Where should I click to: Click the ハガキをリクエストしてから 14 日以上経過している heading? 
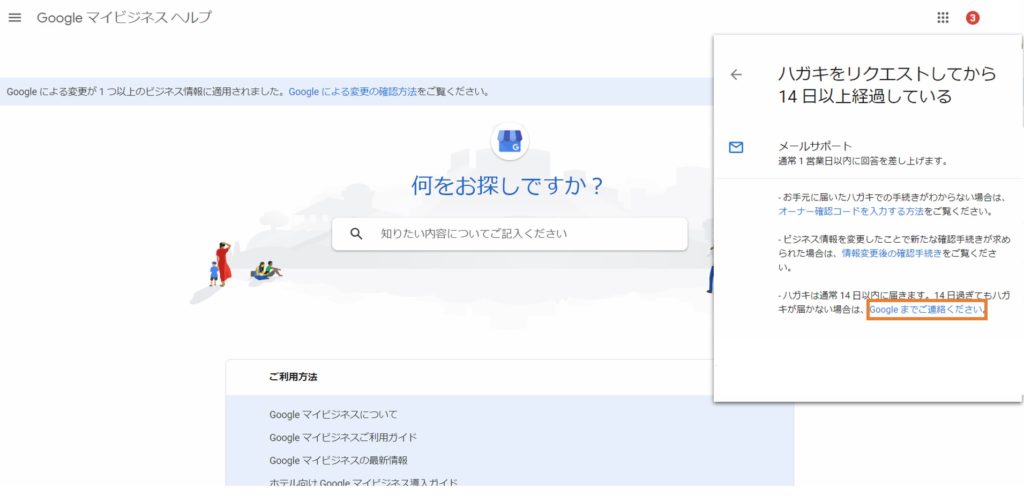[x=888, y=85]
